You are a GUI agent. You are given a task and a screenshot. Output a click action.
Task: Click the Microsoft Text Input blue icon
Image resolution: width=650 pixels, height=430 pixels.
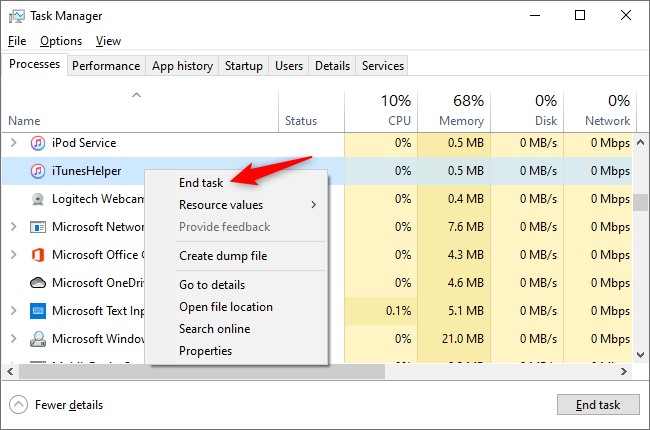(38, 311)
